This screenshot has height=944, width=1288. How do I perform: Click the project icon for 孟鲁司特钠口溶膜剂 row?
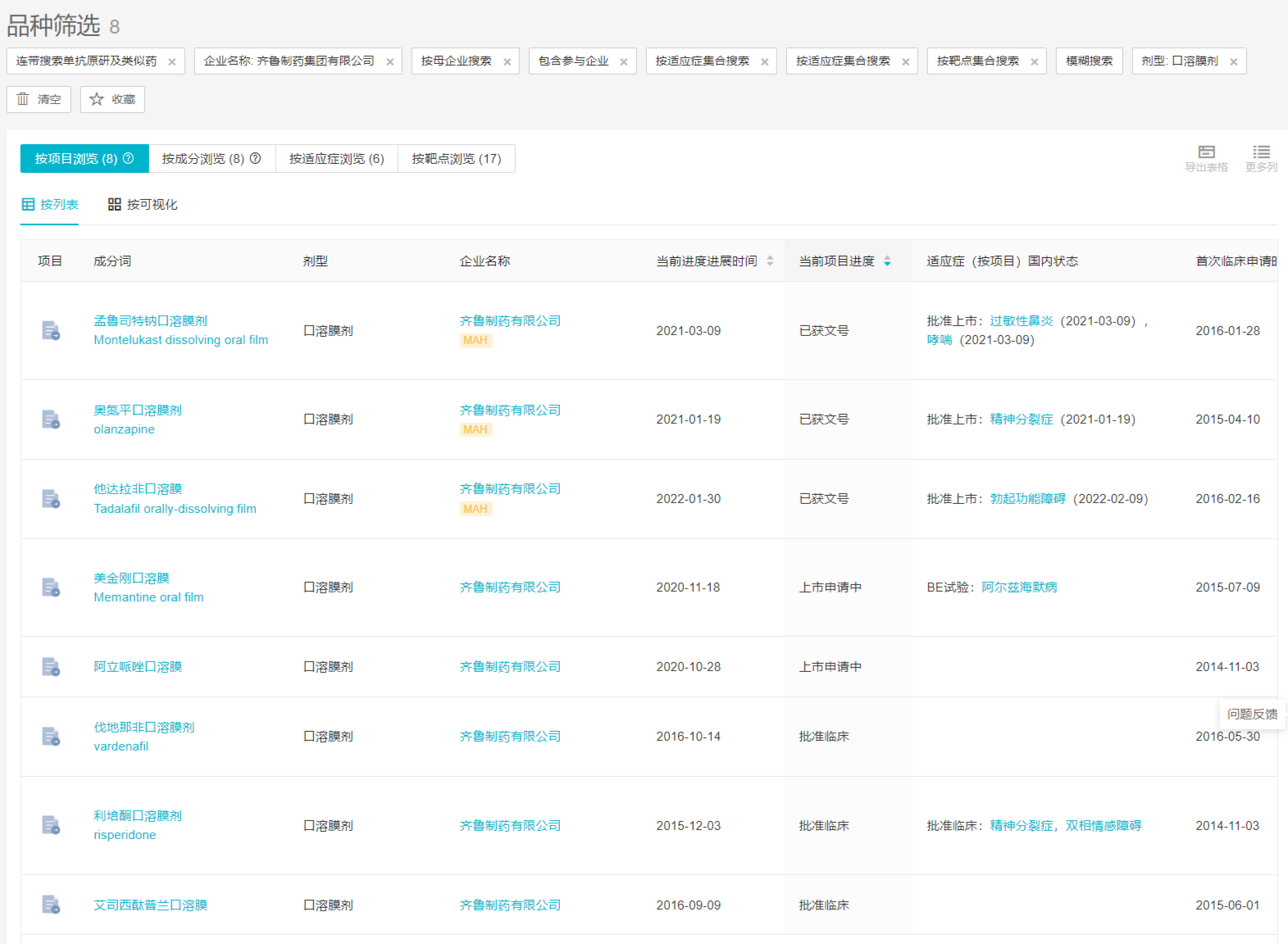tap(51, 331)
